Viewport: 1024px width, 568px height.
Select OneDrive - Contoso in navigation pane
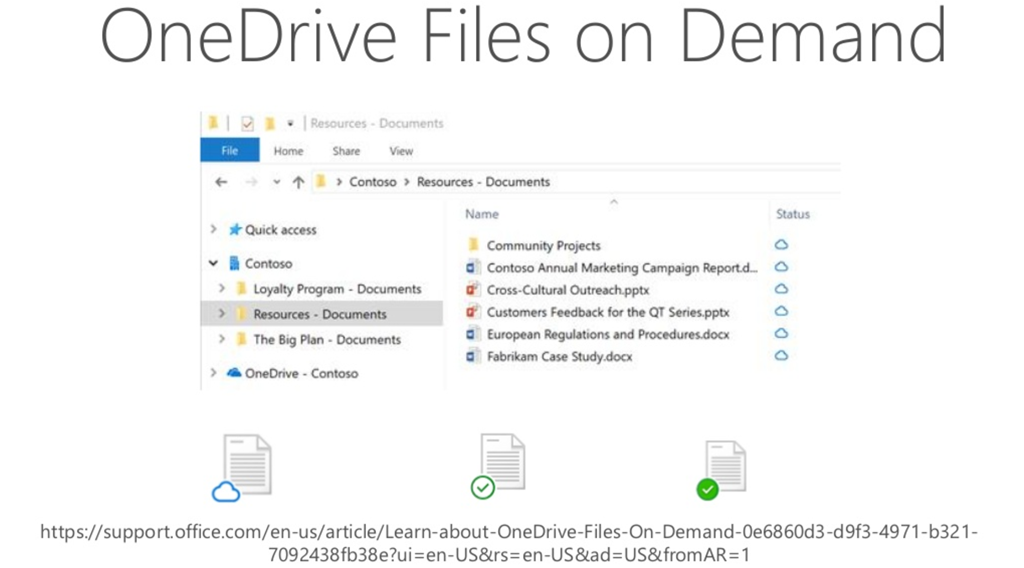tap(302, 373)
